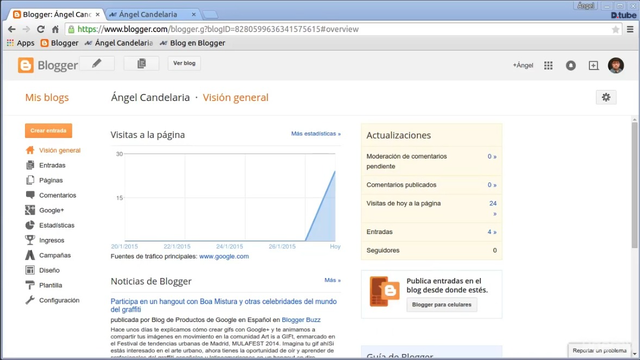The image size is (640, 360).
Task: Open a new browser tab
Action: (x=210, y=15)
